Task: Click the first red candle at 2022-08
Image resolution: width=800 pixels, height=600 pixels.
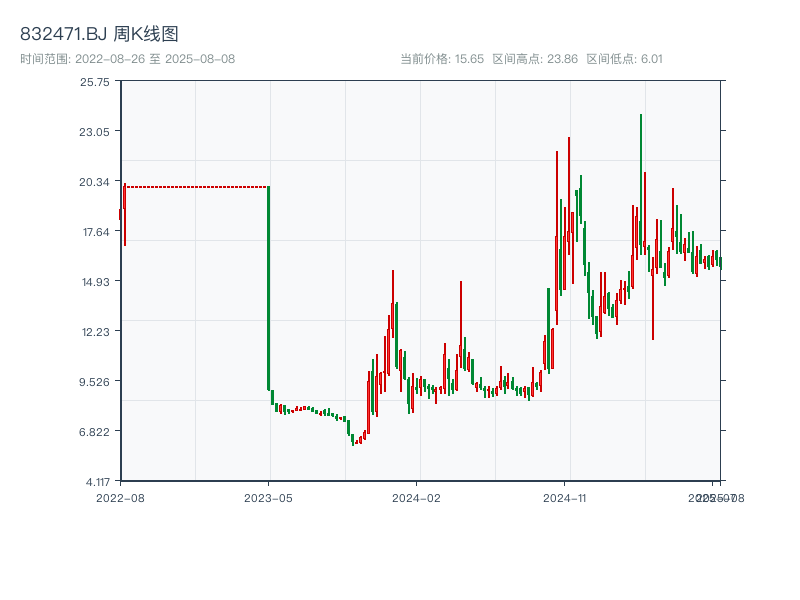Action: point(120,214)
